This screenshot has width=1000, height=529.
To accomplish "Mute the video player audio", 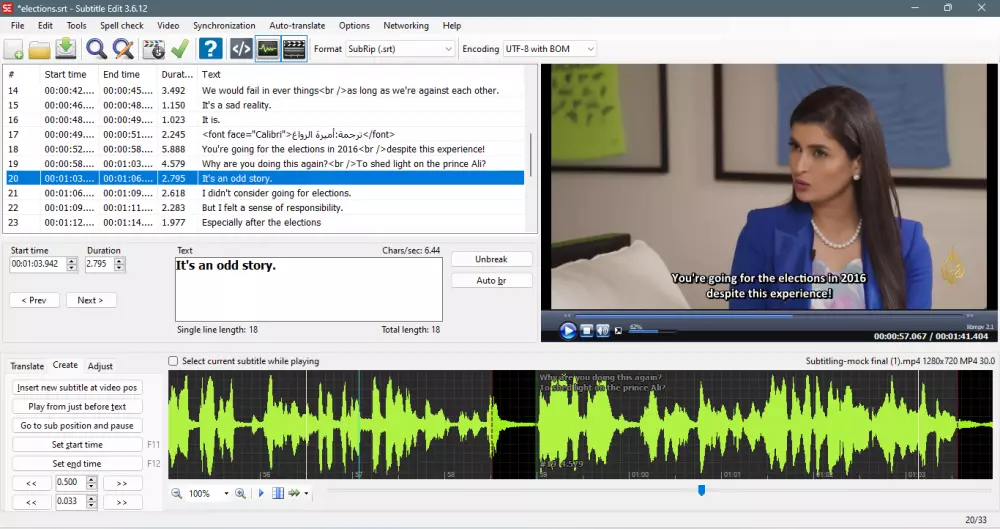I will click(603, 331).
